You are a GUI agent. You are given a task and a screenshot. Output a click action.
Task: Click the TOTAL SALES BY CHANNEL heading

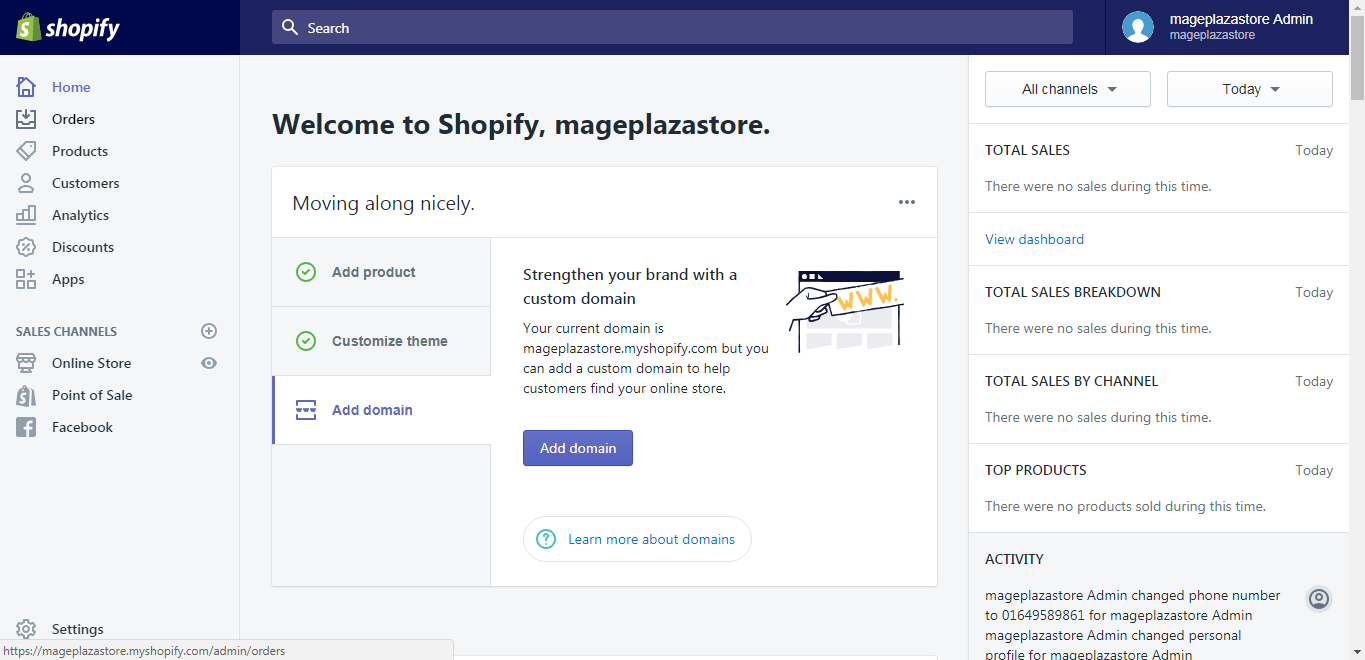[x=1071, y=381]
